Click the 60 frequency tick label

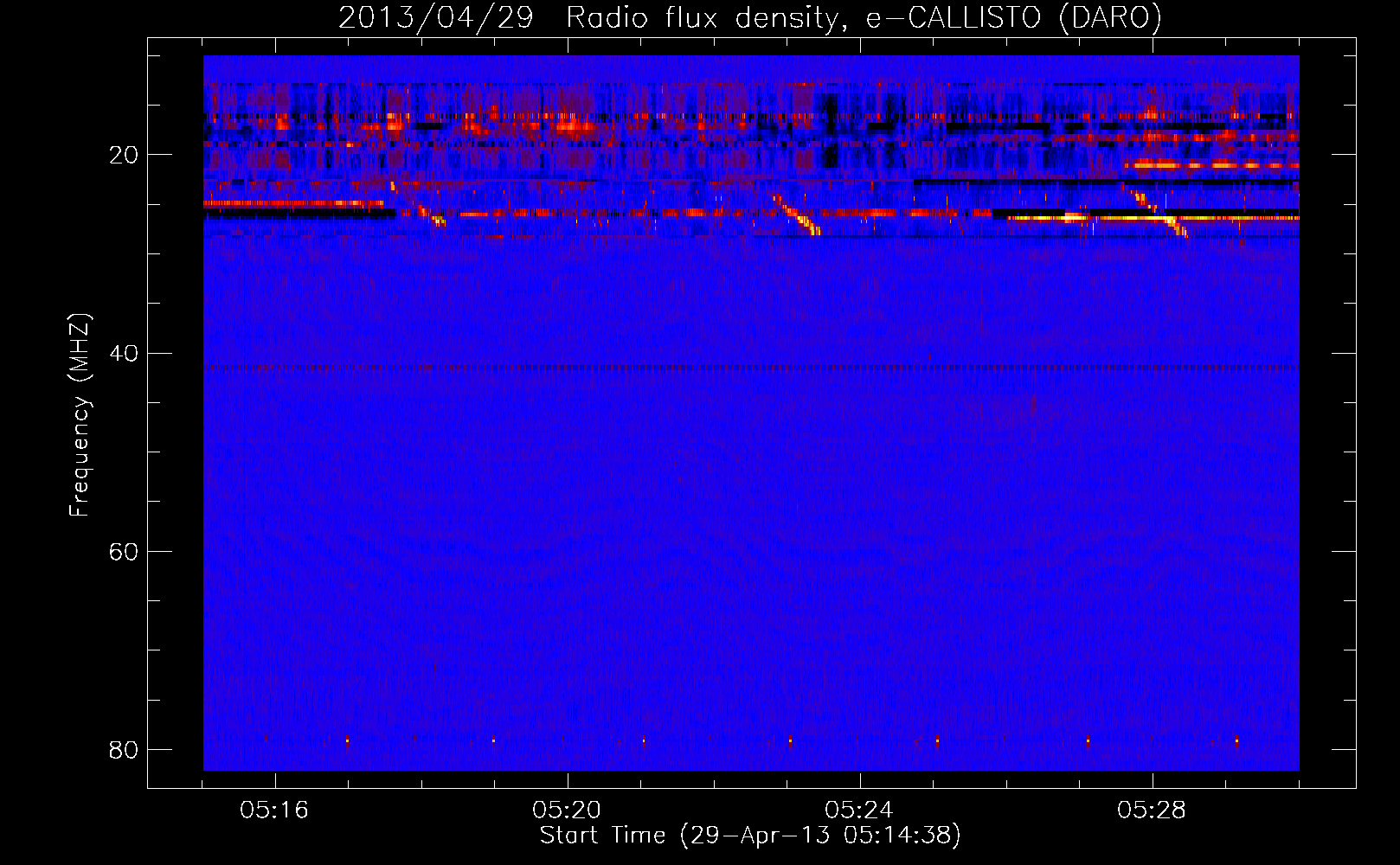pyautogui.click(x=124, y=552)
